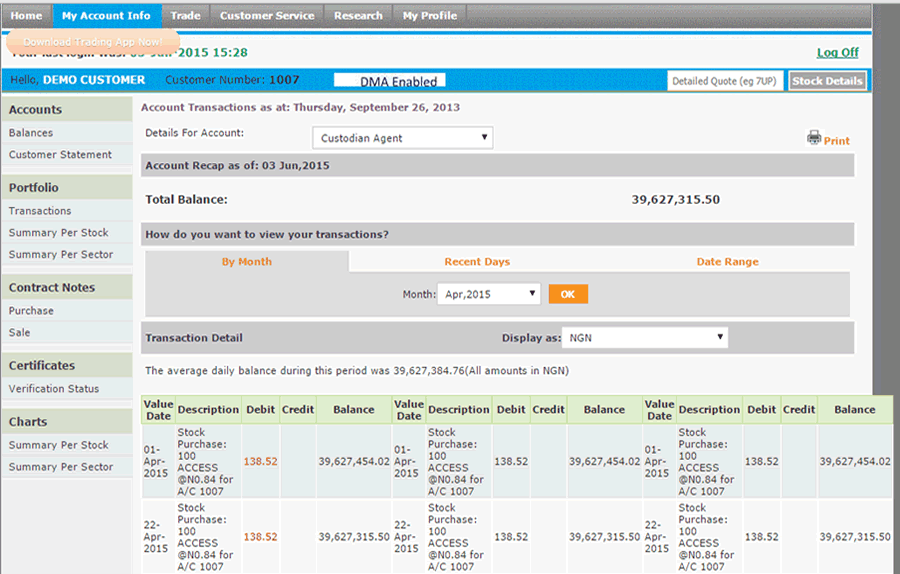Type in the Detailed Quote input field

tap(725, 81)
